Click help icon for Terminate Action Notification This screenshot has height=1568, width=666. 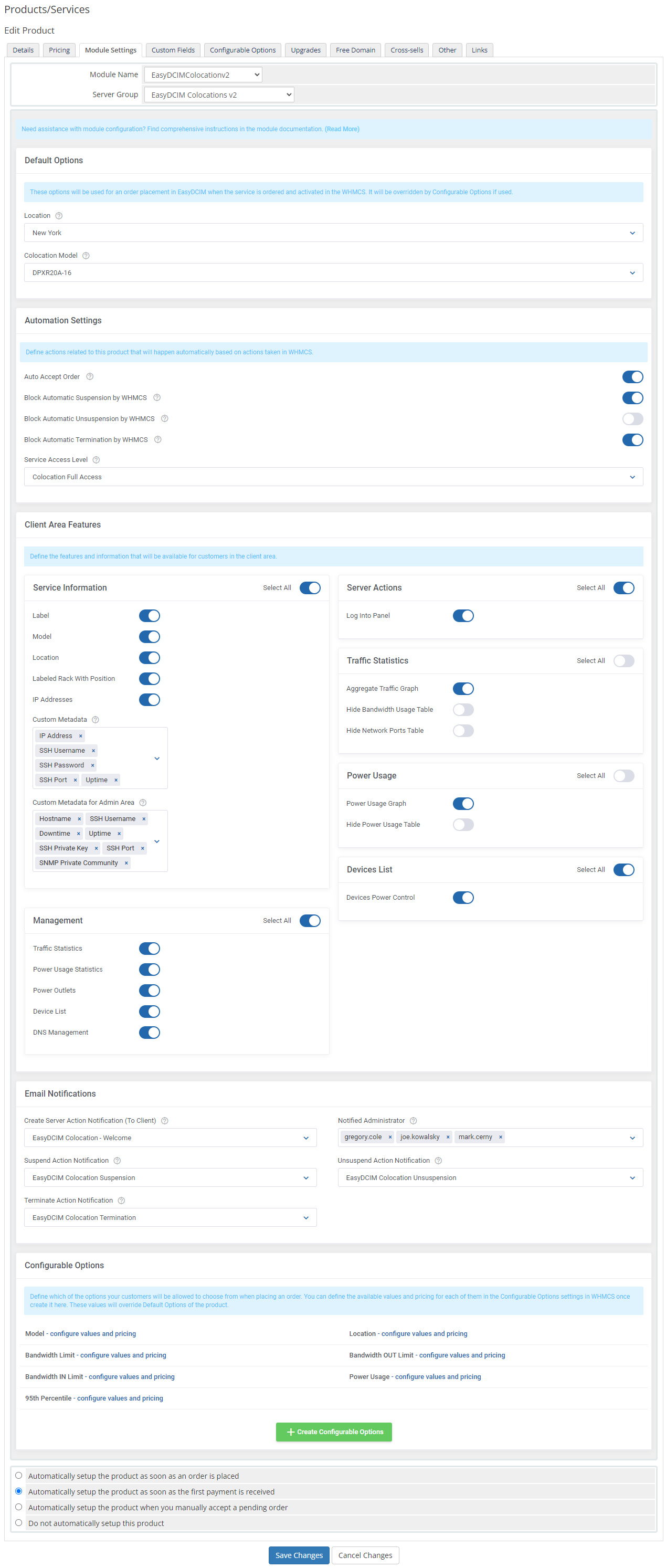(x=121, y=1201)
